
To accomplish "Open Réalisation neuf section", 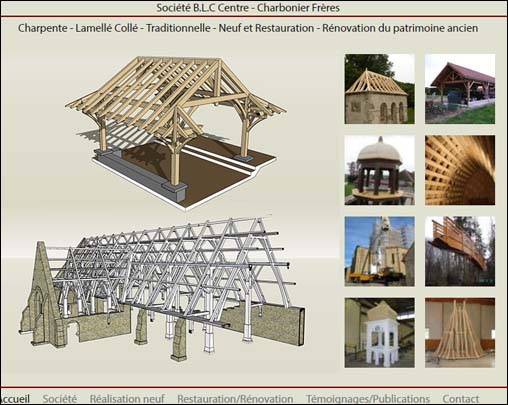I will tap(127, 398).
